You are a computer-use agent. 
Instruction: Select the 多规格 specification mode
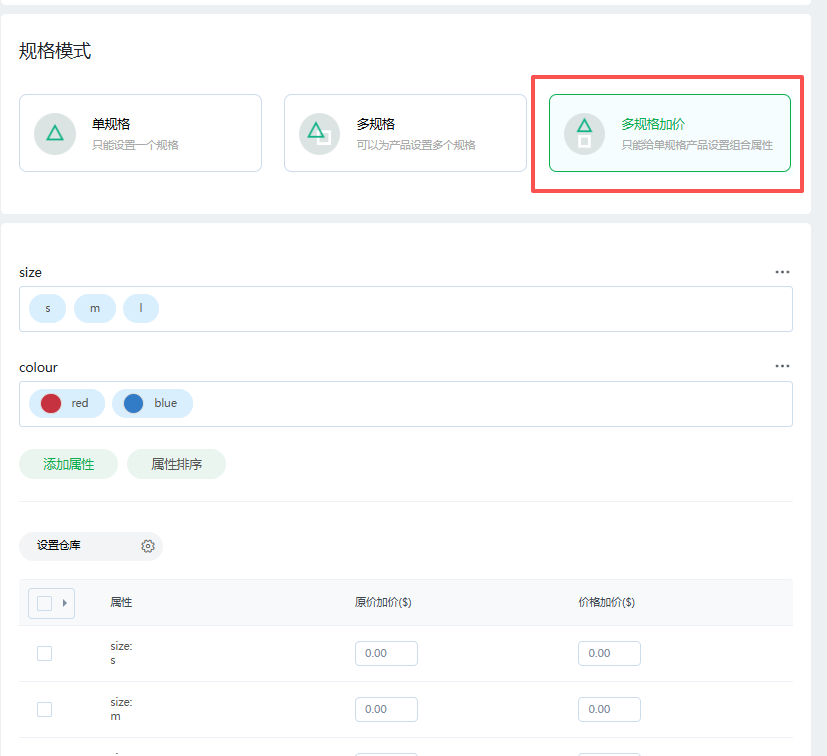(405, 133)
